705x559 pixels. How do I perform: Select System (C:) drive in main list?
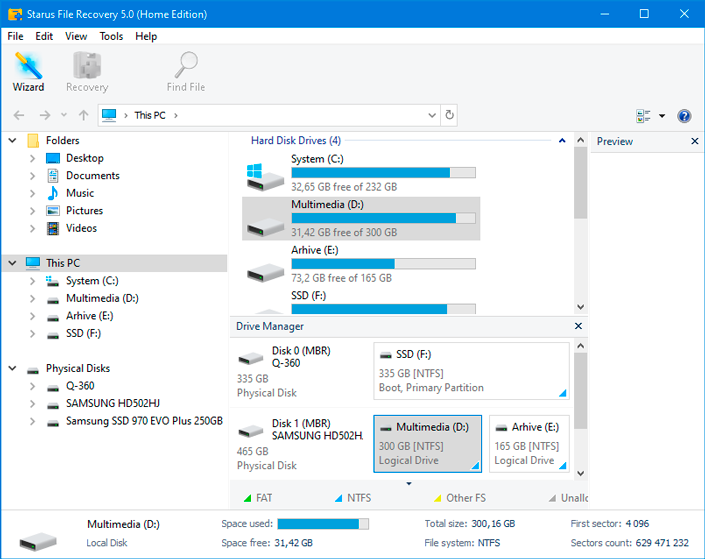click(x=361, y=173)
